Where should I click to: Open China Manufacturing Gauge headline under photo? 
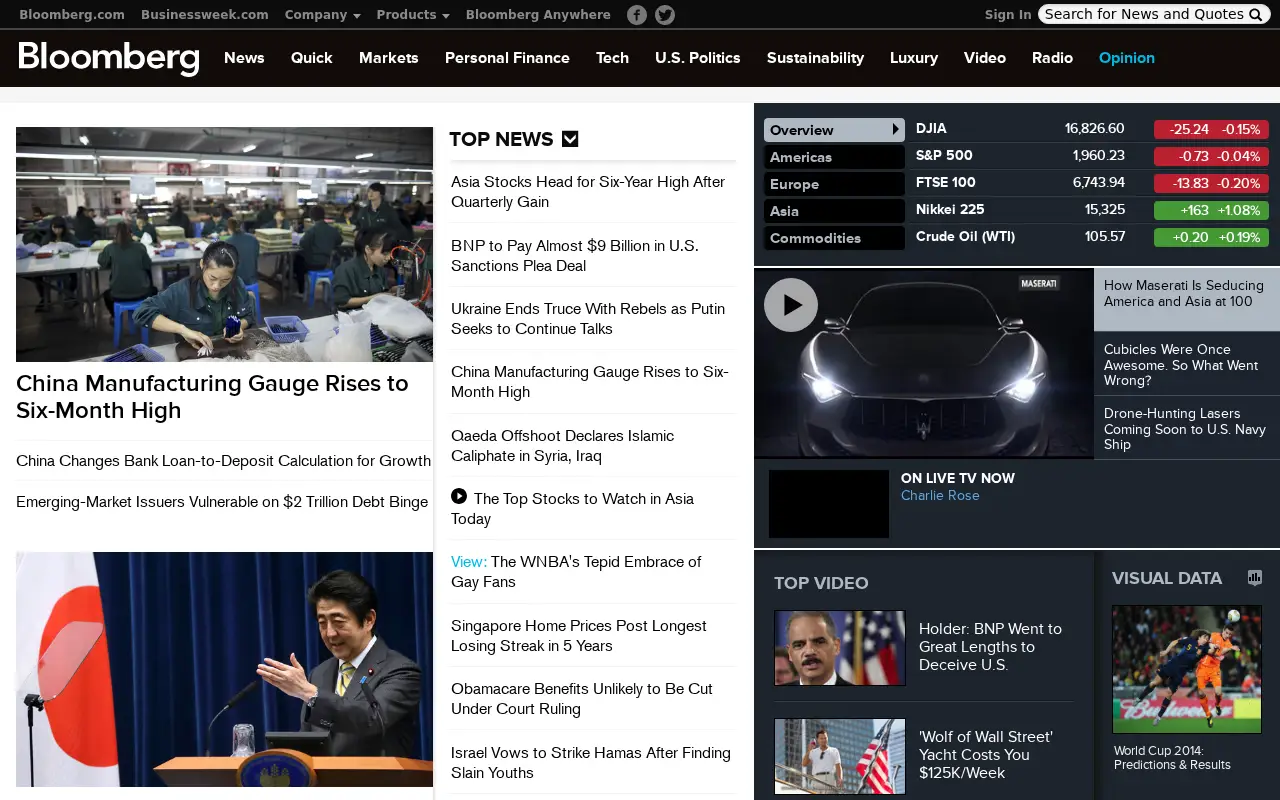click(212, 397)
